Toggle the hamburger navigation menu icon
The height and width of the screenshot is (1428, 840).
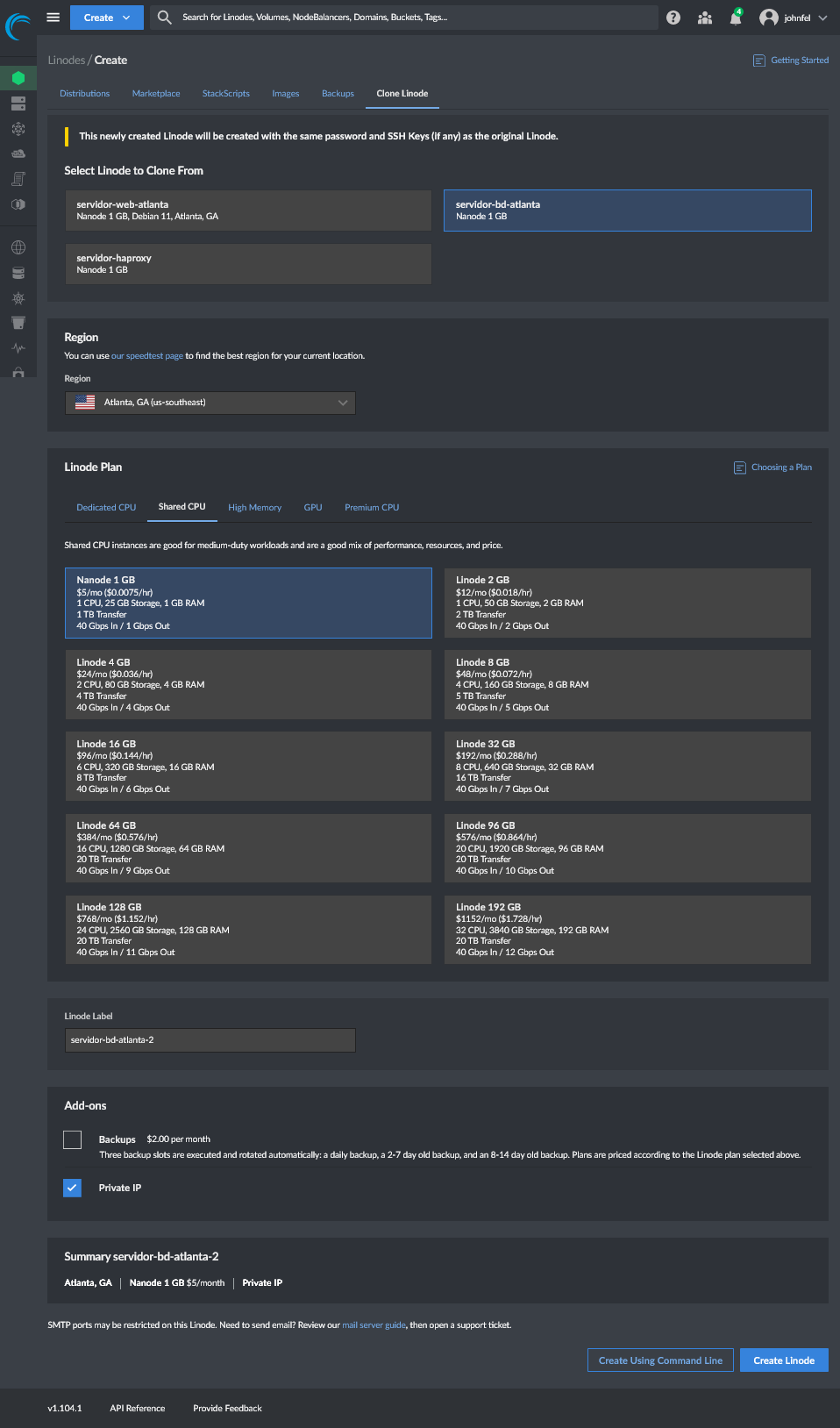point(53,18)
